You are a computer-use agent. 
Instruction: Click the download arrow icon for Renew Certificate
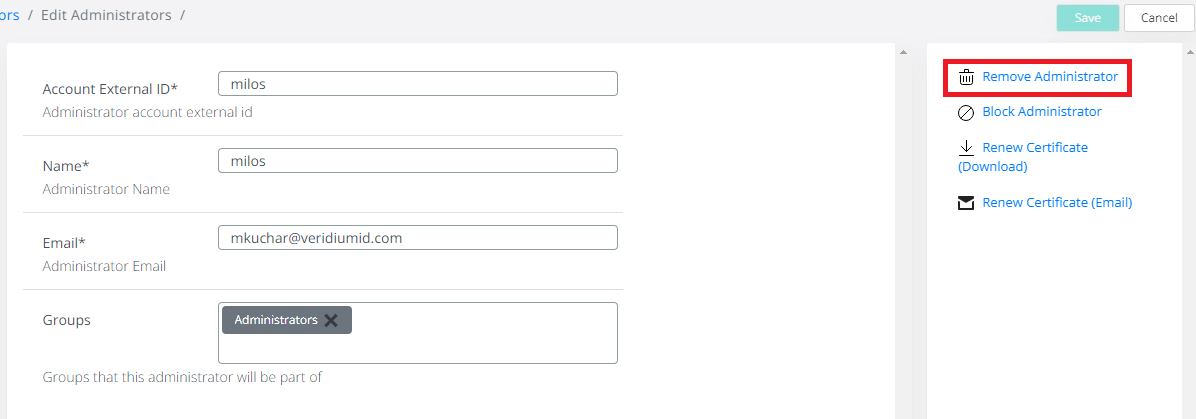pos(966,148)
